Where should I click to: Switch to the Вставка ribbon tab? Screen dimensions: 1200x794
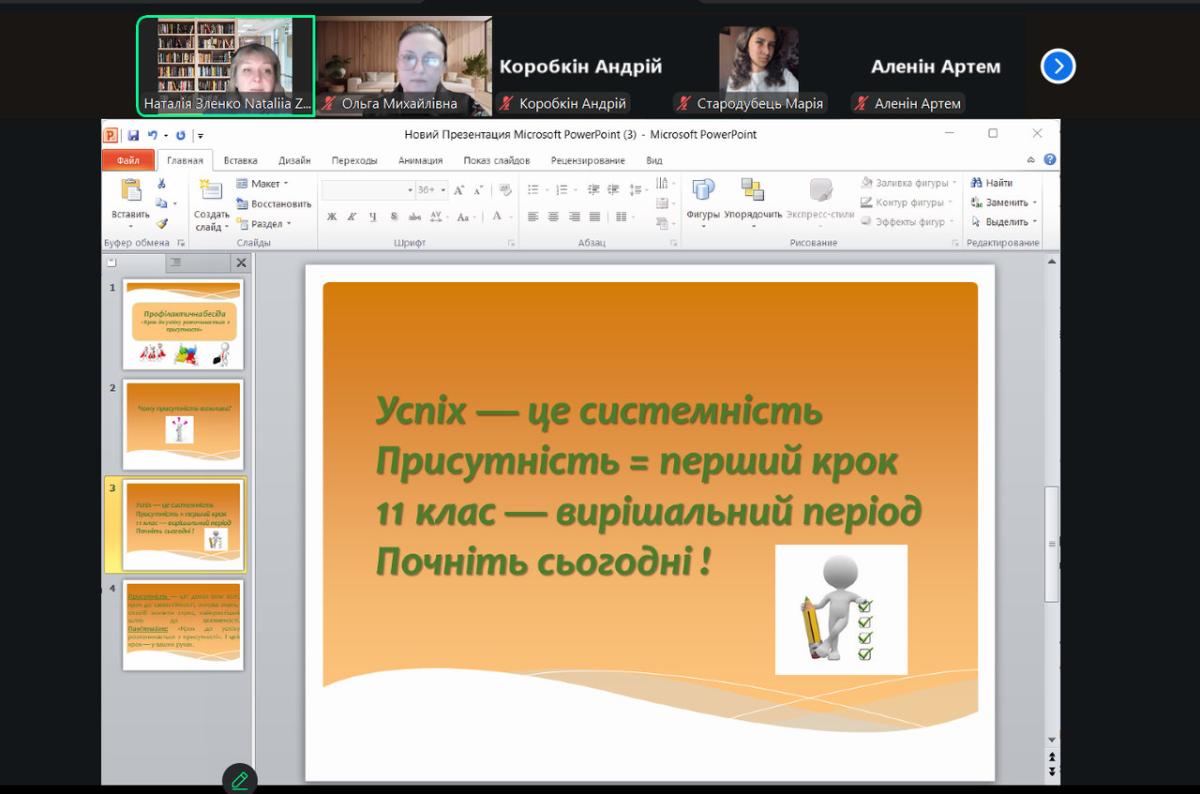(240, 160)
